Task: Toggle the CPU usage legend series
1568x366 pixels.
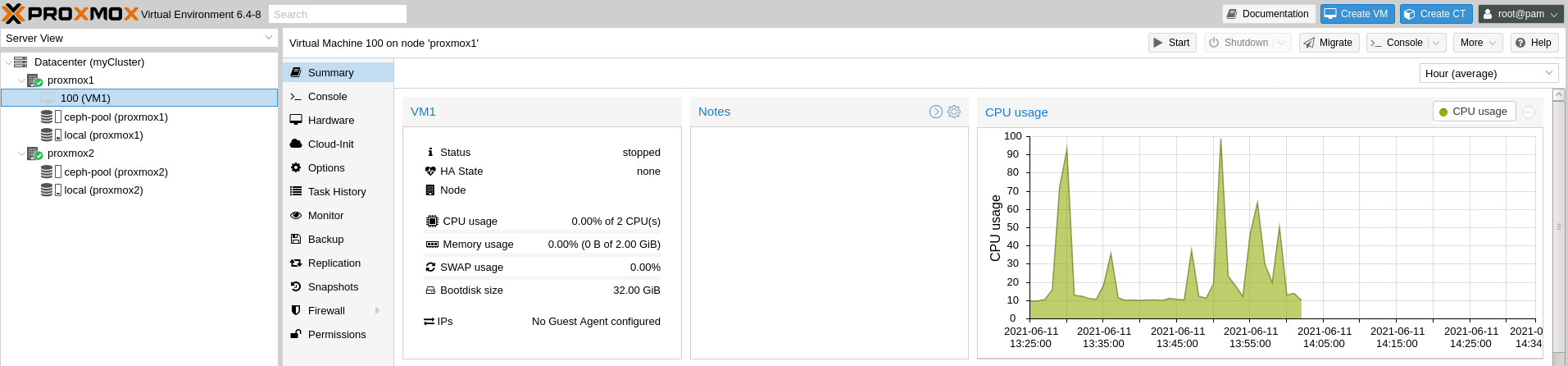Action: point(1474,112)
